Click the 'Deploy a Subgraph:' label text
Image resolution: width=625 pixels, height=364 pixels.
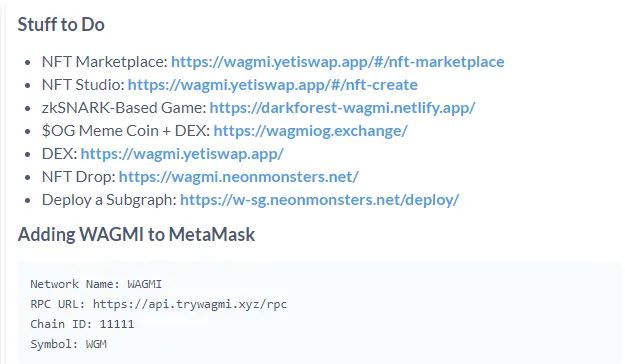[x=109, y=200]
